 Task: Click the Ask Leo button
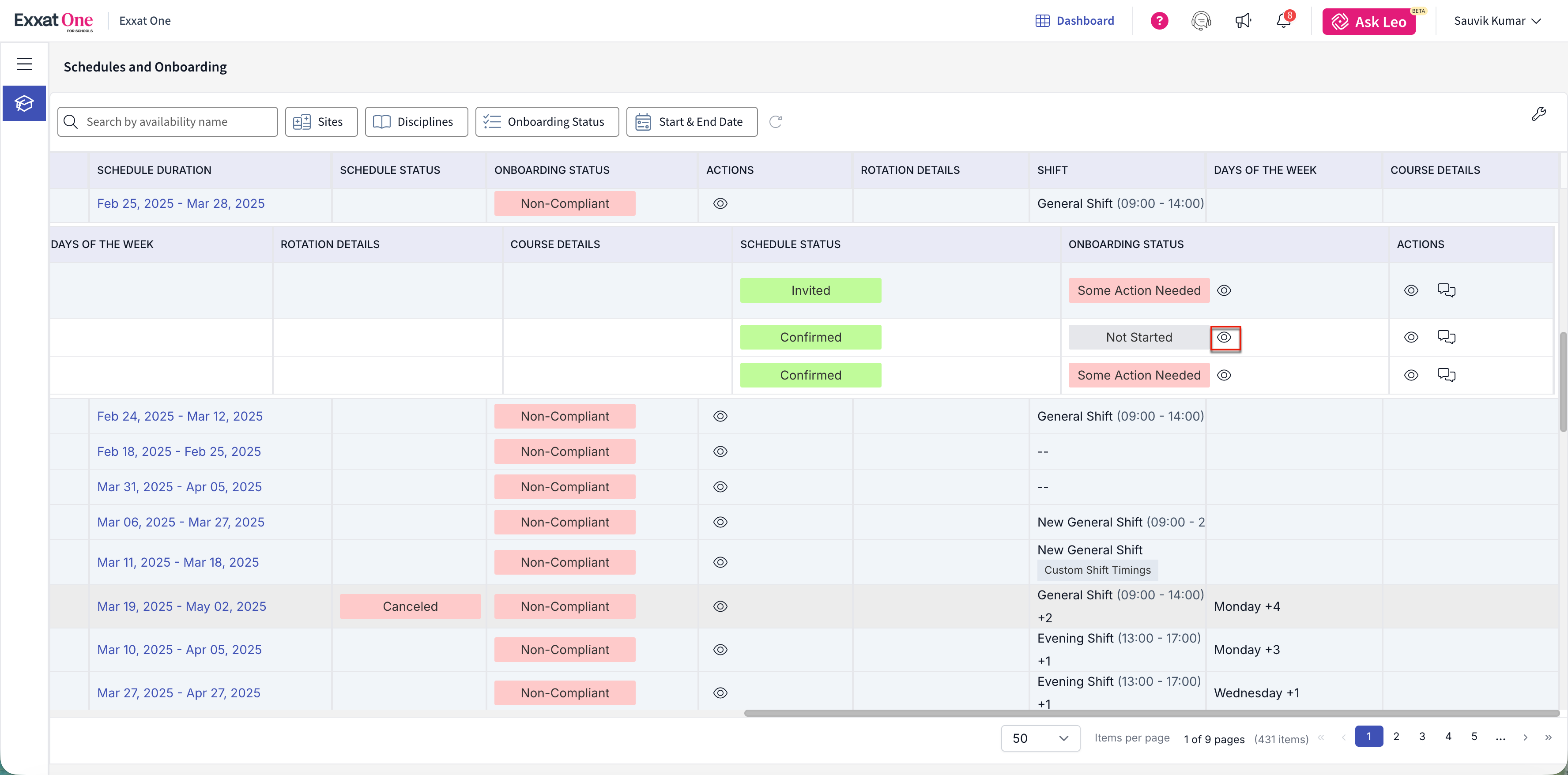[x=1368, y=22]
